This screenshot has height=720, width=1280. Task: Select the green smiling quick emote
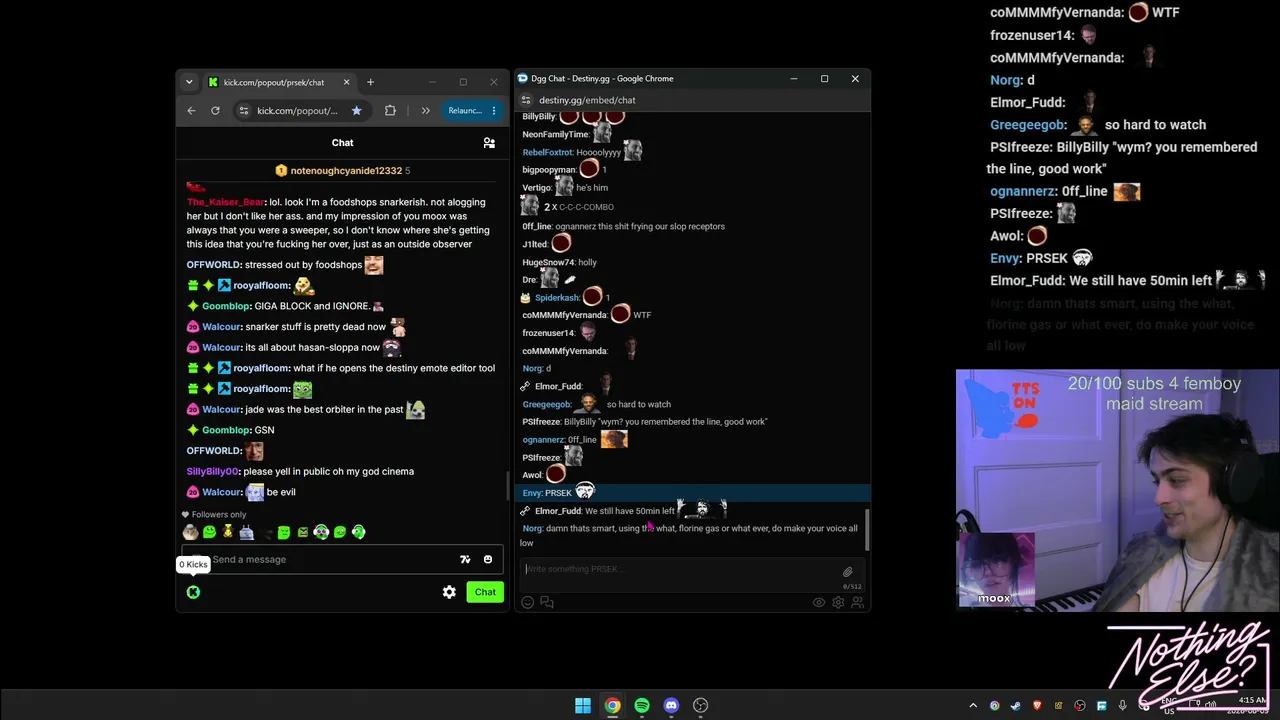point(209,532)
